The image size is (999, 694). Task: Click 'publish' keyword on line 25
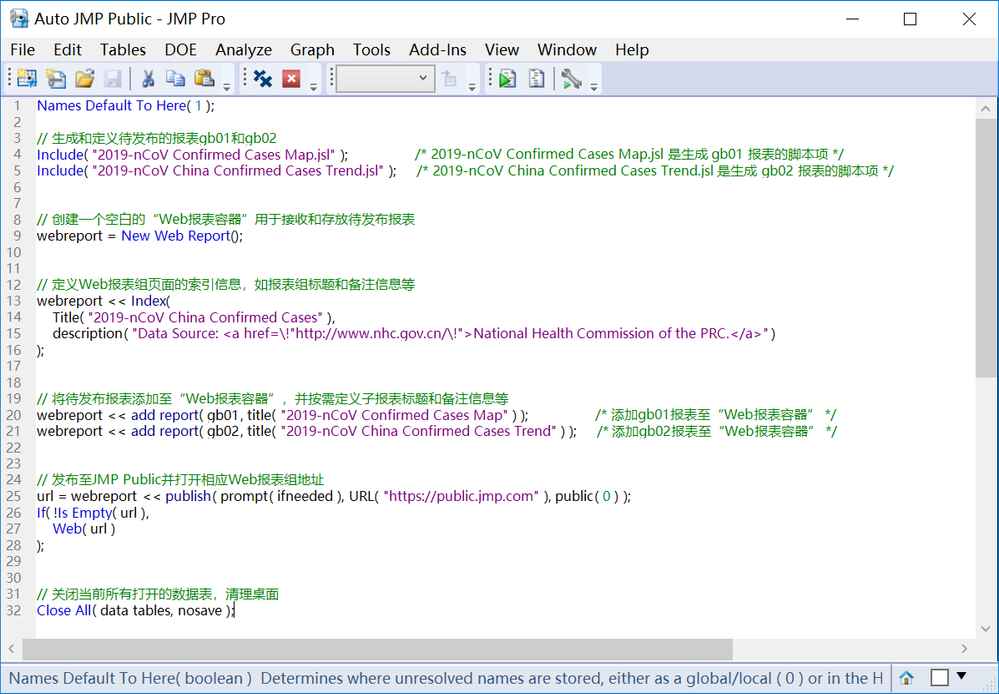(x=188, y=496)
